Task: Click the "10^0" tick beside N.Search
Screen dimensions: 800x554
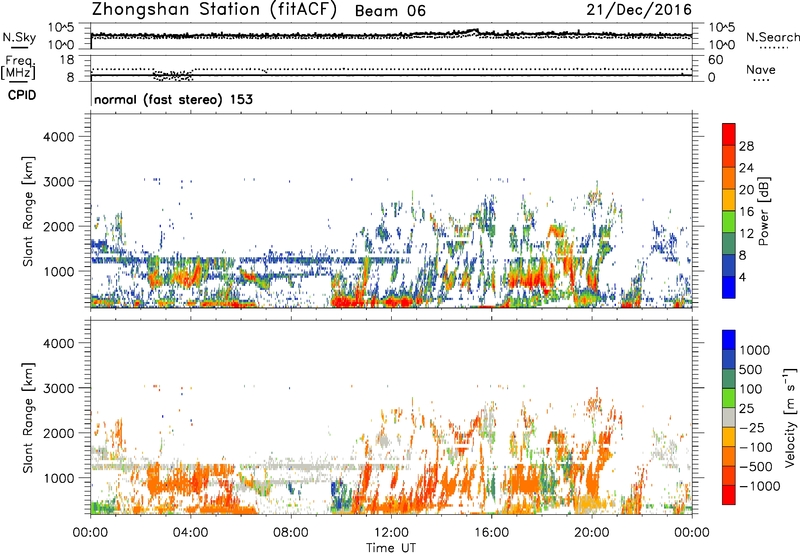Action: click(722, 45)
